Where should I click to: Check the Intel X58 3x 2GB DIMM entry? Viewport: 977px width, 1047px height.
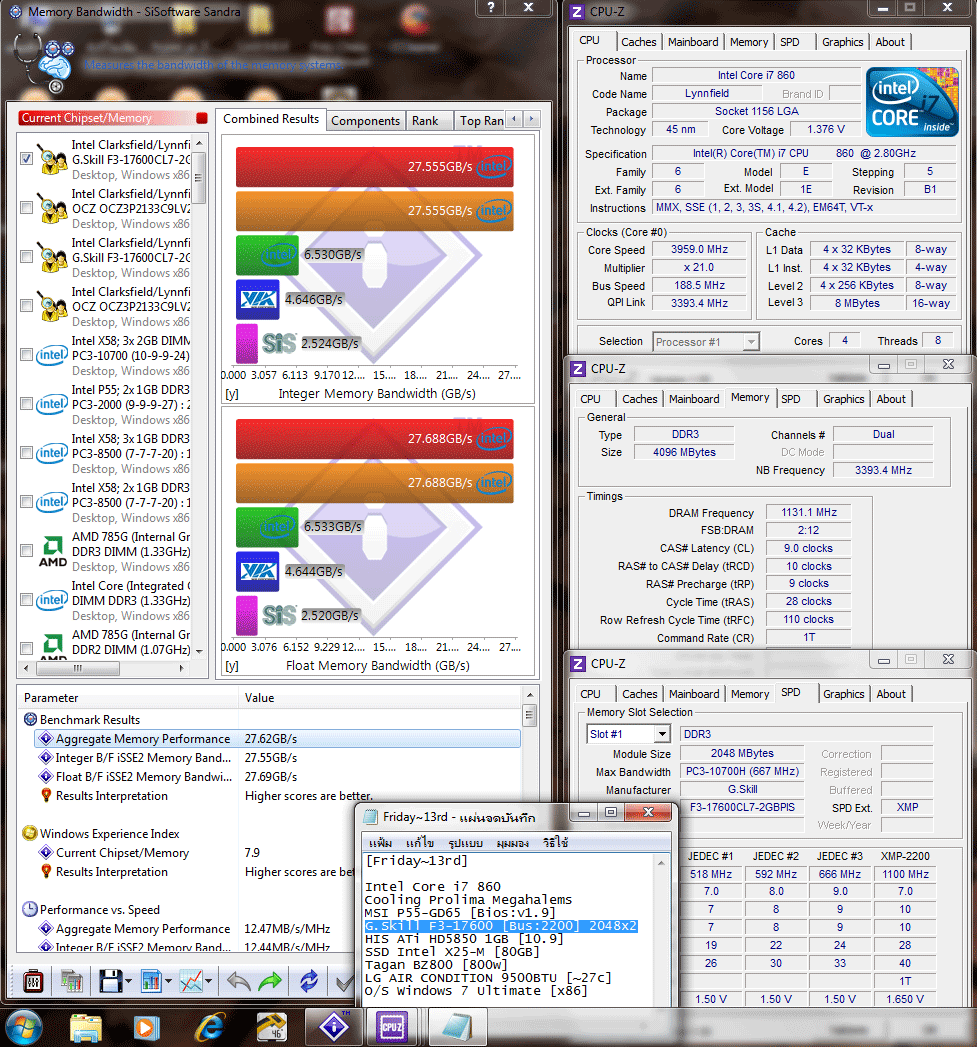click(27, 355)
